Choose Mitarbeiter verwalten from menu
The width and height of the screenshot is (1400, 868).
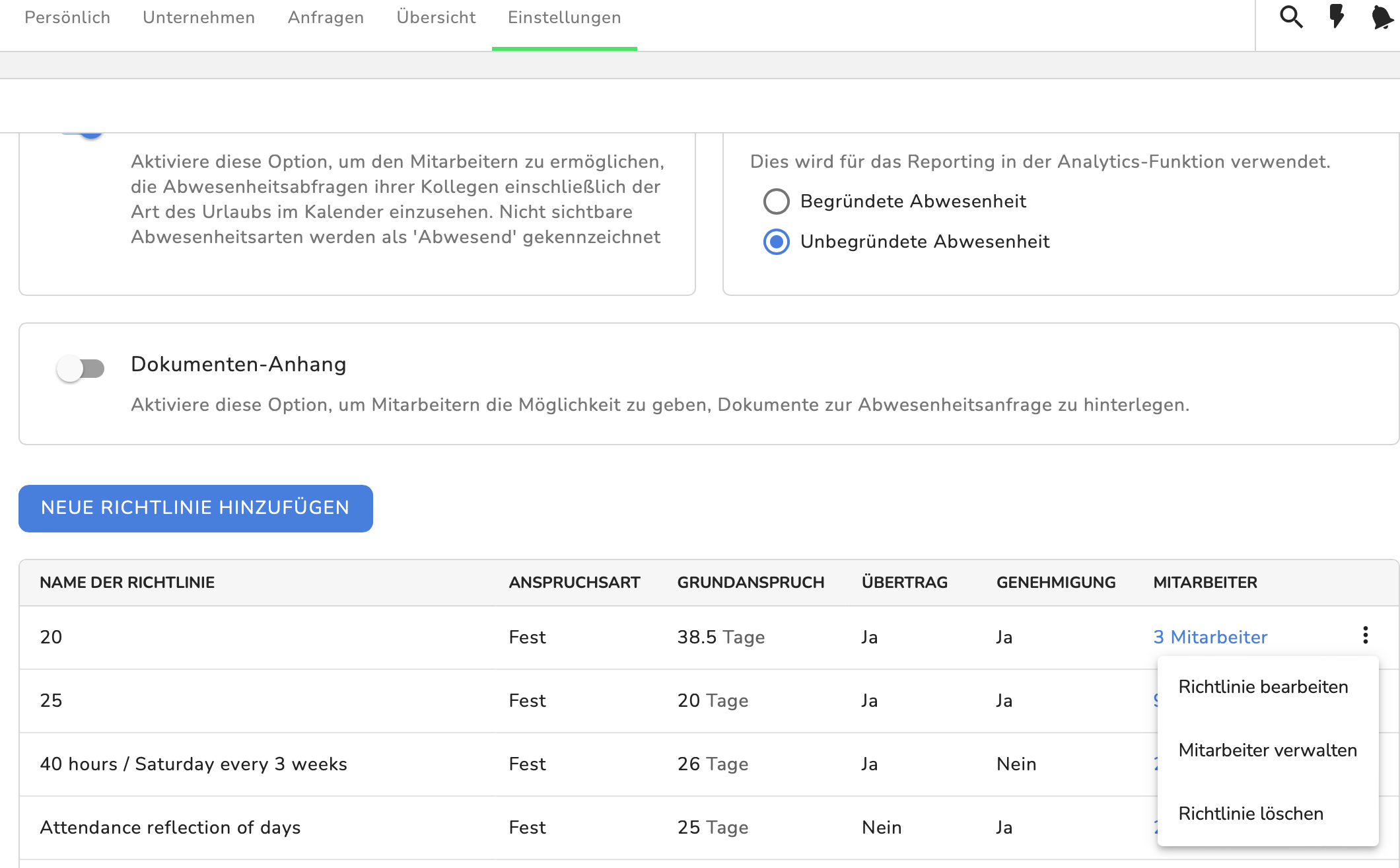pyautogui.click(x=1267, y=750)
